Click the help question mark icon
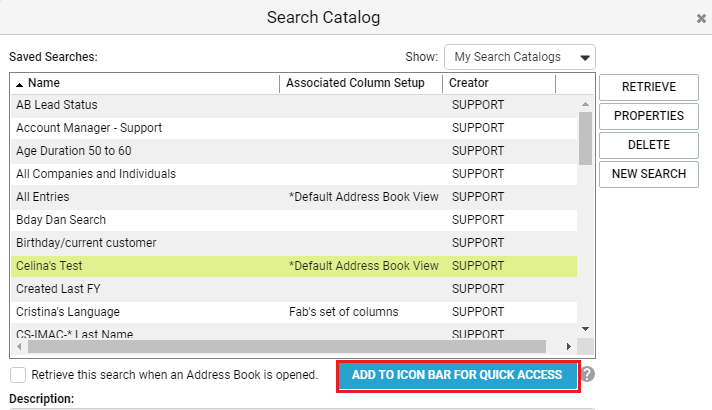 [x=587, y=375]
